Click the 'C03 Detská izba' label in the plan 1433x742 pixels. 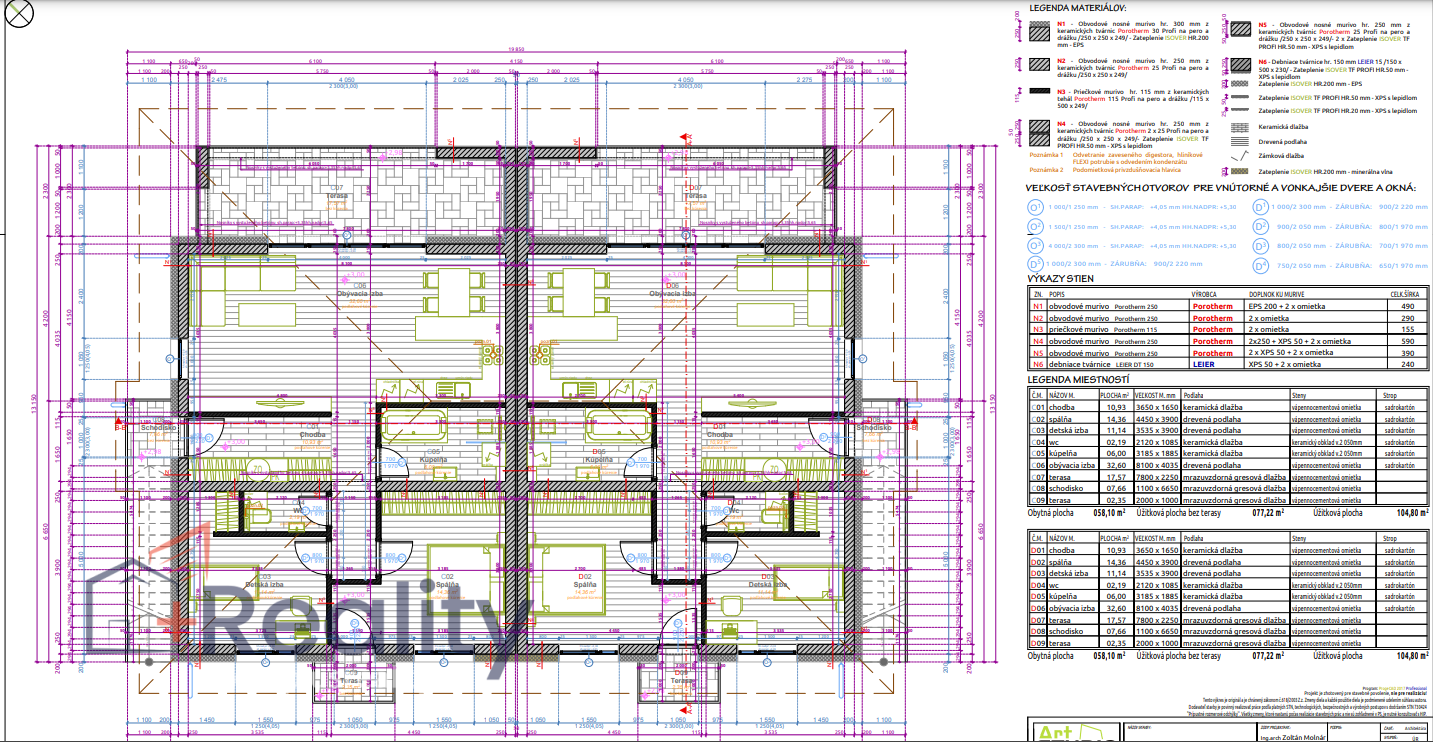(264, 580)
